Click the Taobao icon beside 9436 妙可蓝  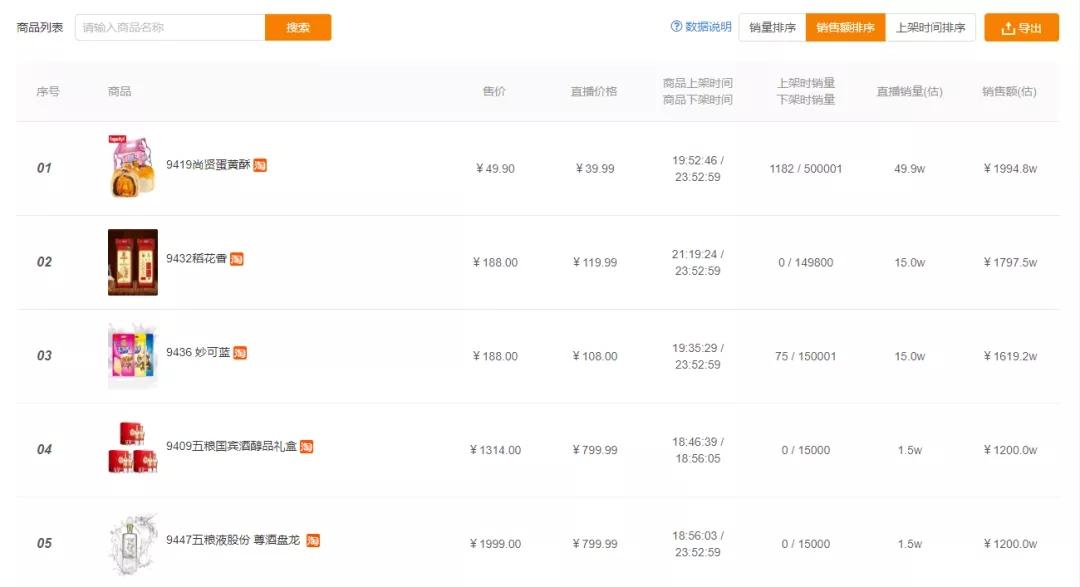pyautogui.click(x=240, y=353)
